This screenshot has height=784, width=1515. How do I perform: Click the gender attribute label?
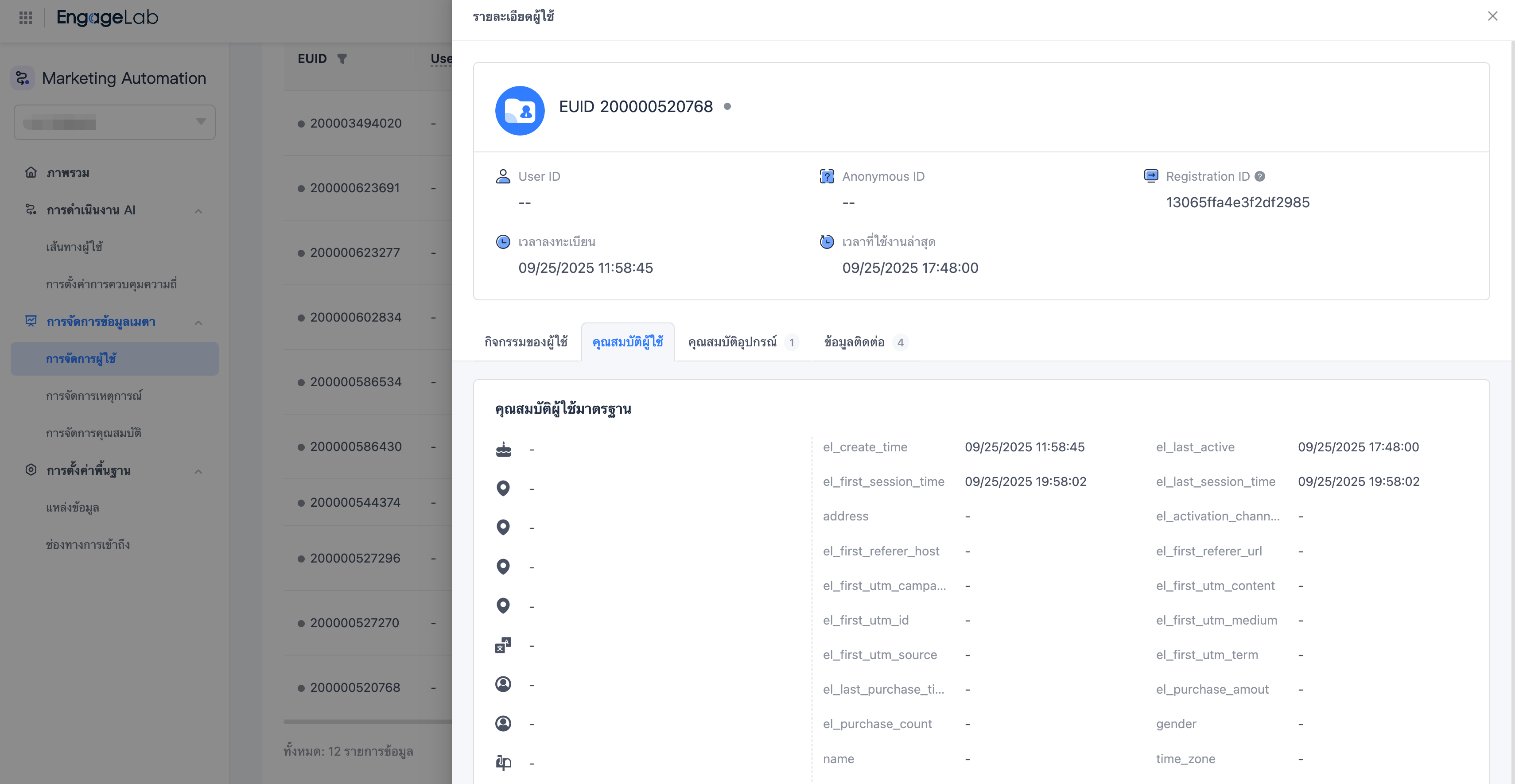point(1176,724)
